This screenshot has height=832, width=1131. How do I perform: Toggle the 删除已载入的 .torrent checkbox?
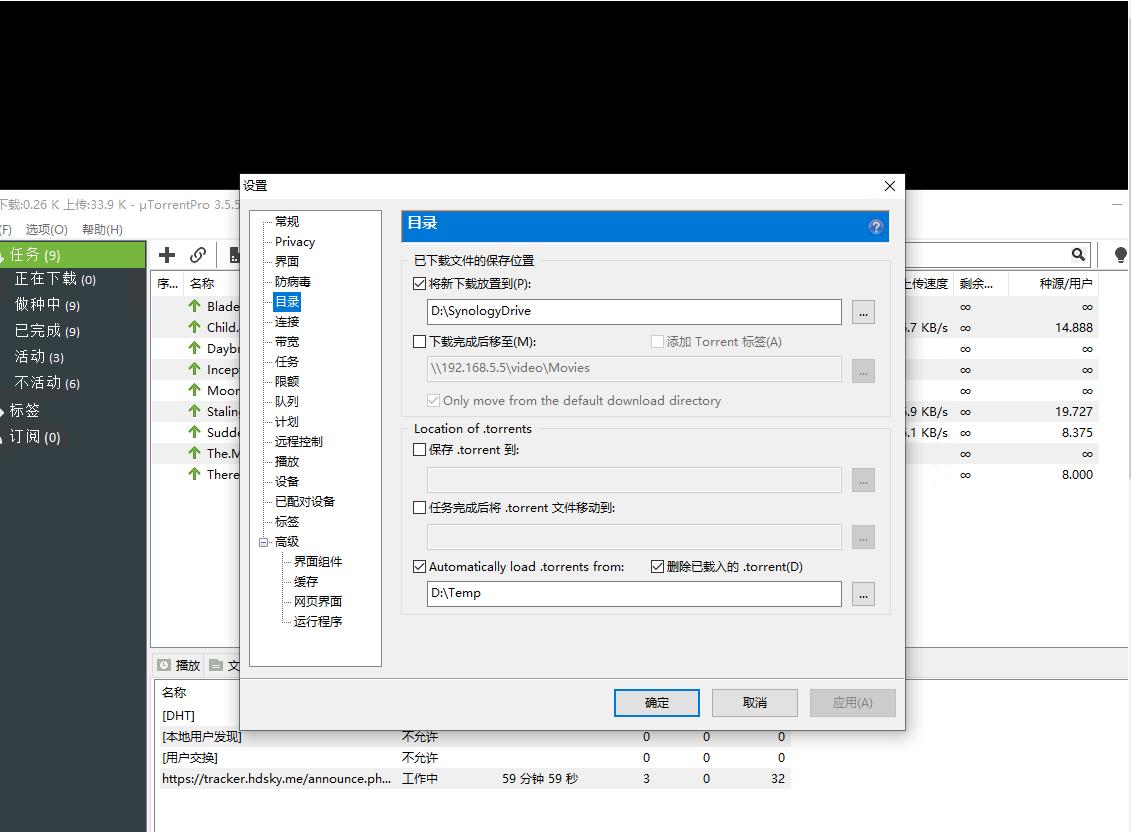coord(657,567)
